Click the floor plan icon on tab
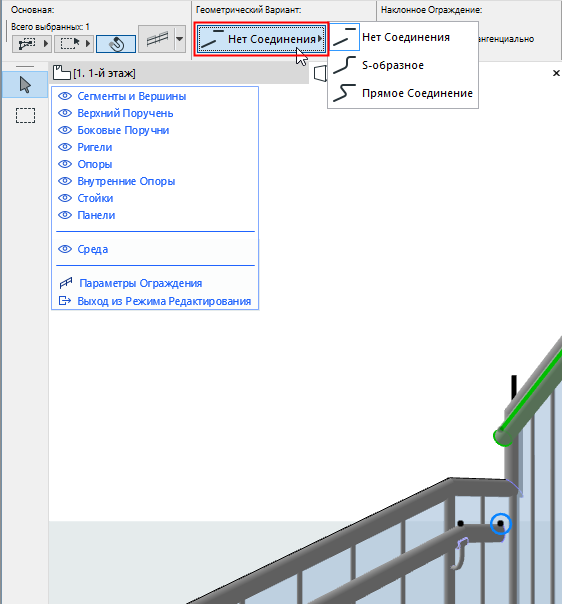The image size is (562, 604). (x=62, y=73)
